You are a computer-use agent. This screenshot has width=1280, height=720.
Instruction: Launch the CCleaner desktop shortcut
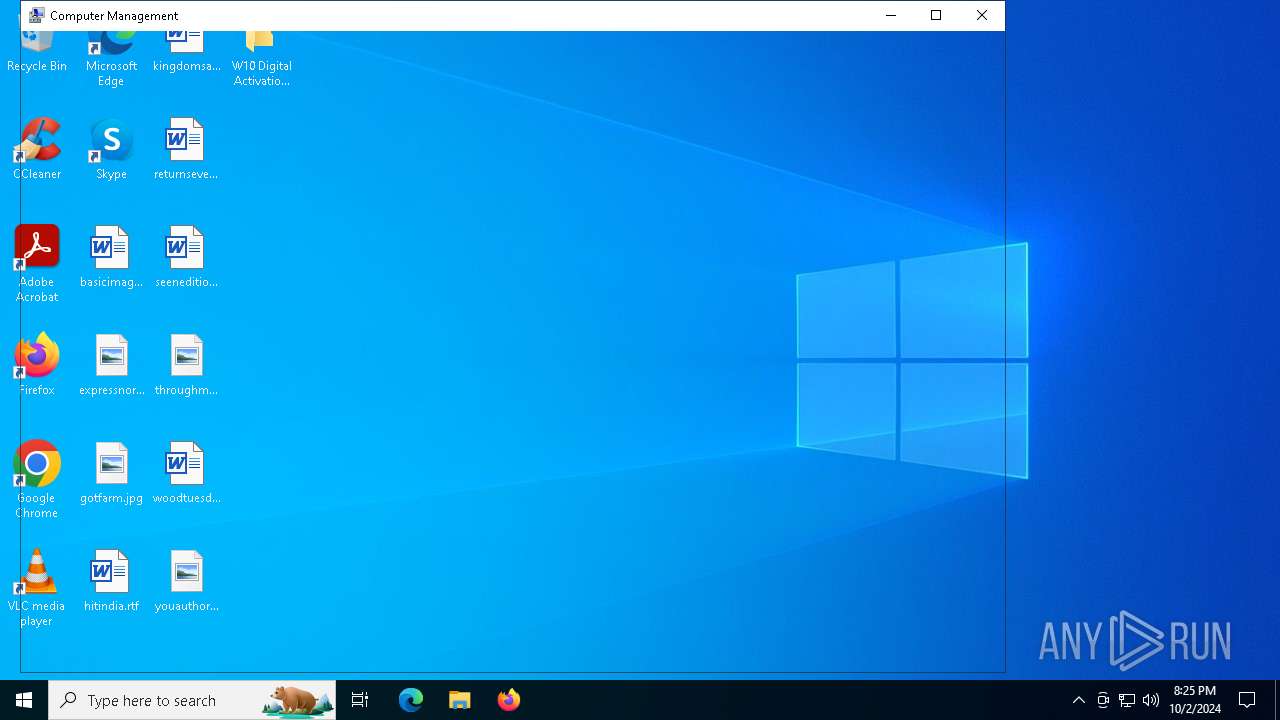coord(37,149)
